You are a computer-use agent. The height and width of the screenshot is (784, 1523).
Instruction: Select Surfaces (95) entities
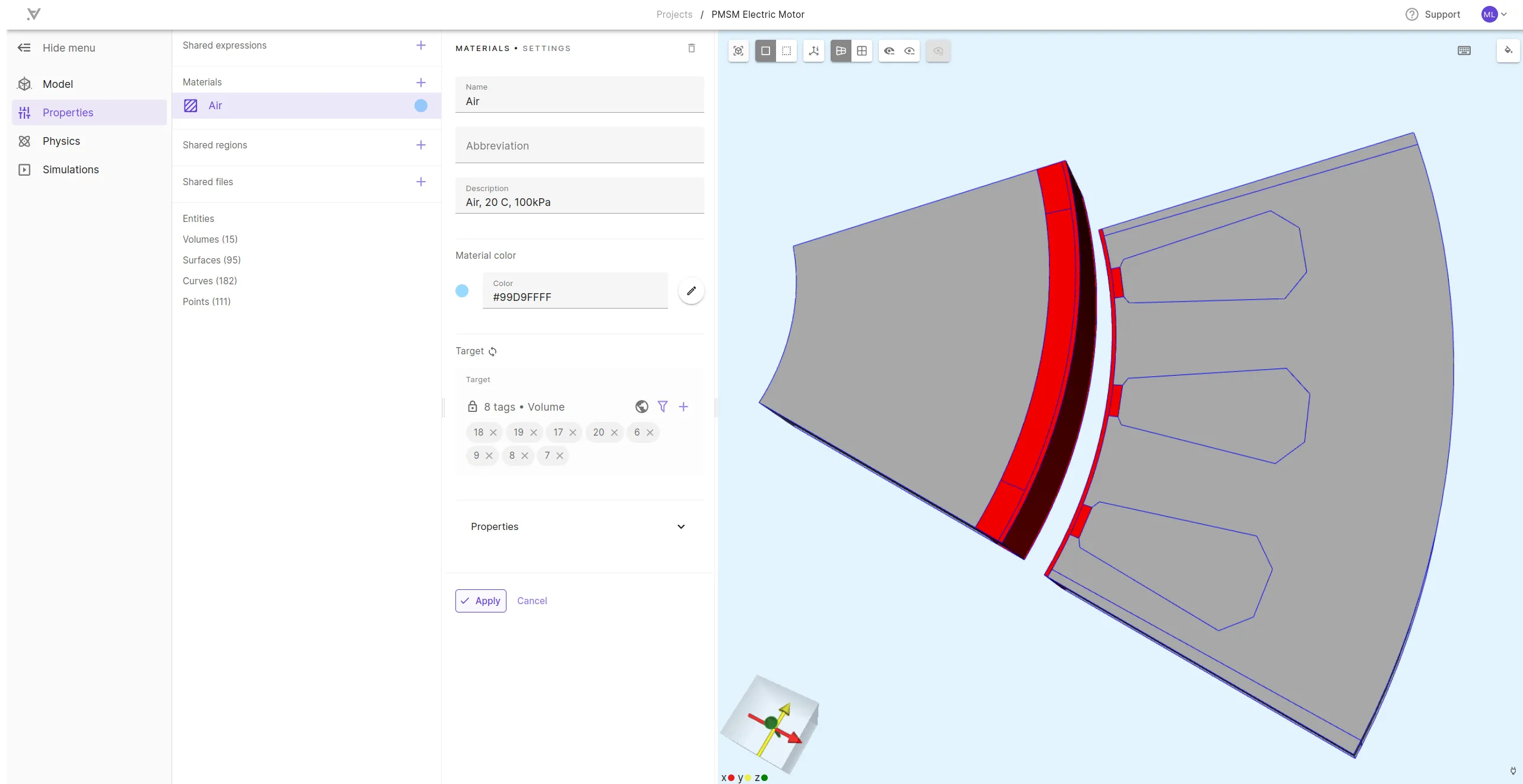[x=212, y=260]
